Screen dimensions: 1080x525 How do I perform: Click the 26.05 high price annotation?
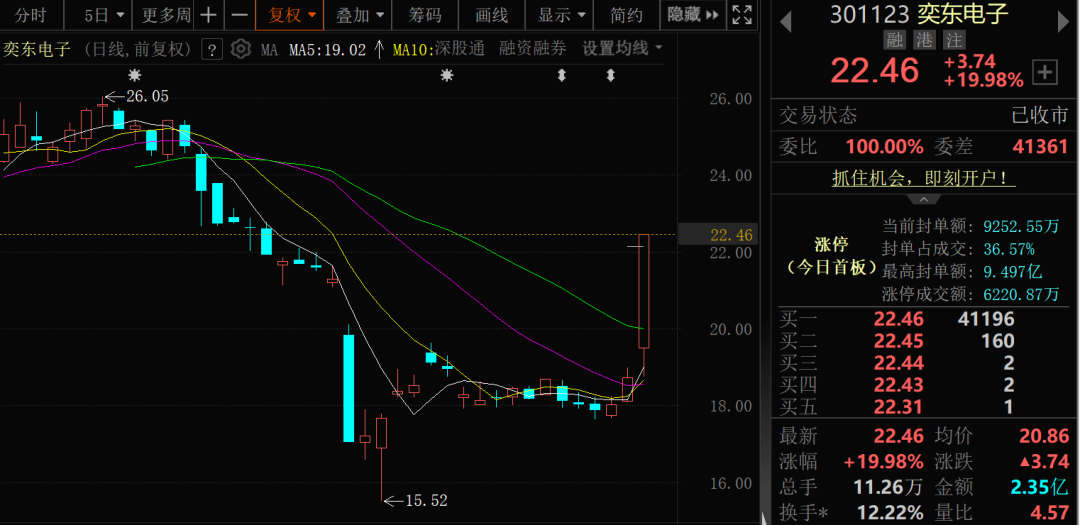click(147, 96)
